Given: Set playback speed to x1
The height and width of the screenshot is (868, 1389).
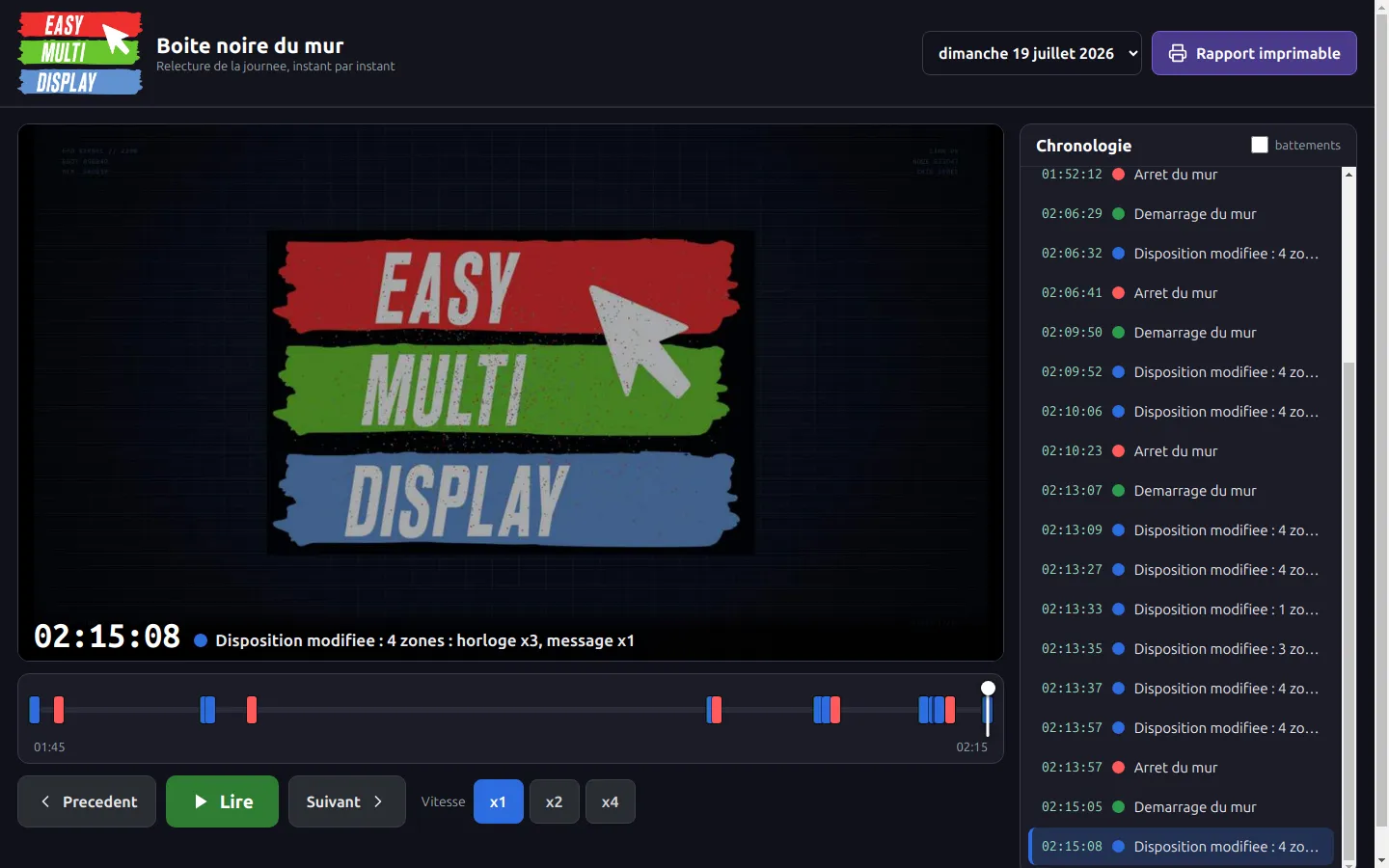Looking at the screenshot, I should coord(498,801).
